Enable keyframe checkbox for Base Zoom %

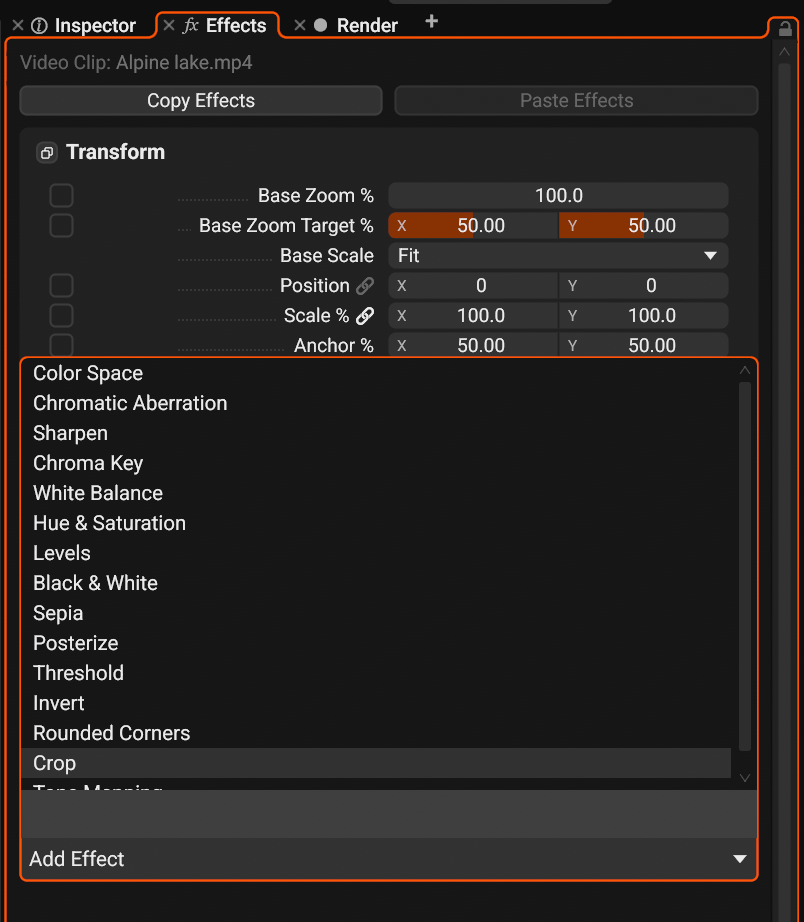61,196
